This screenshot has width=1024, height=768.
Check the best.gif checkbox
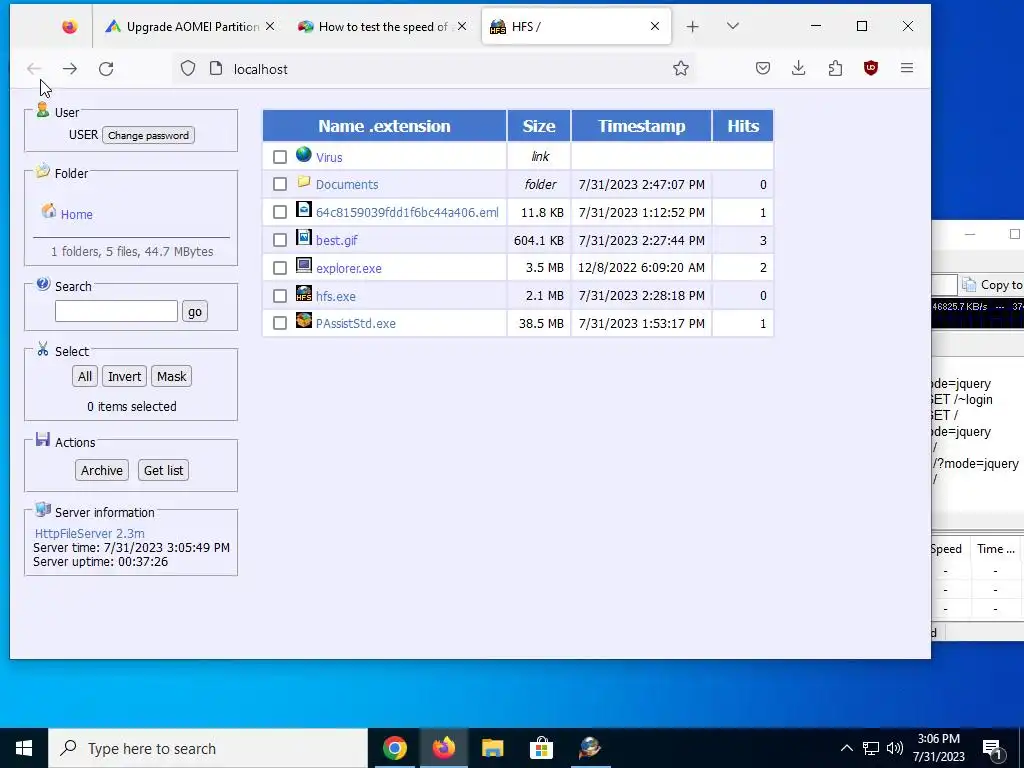(x=280, y=240)
